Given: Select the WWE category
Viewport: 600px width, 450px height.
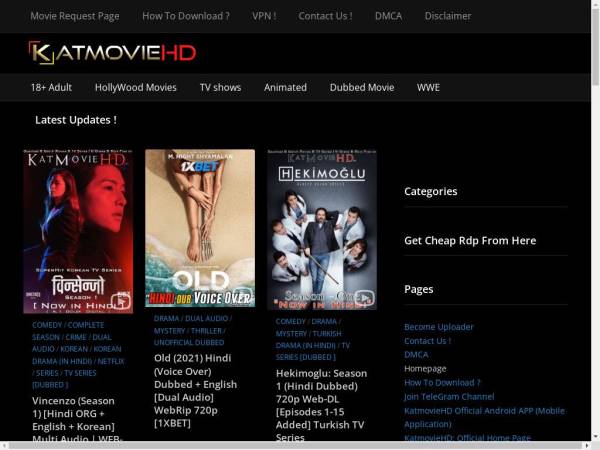Looking at the screenshot, I should click(428, 87).
